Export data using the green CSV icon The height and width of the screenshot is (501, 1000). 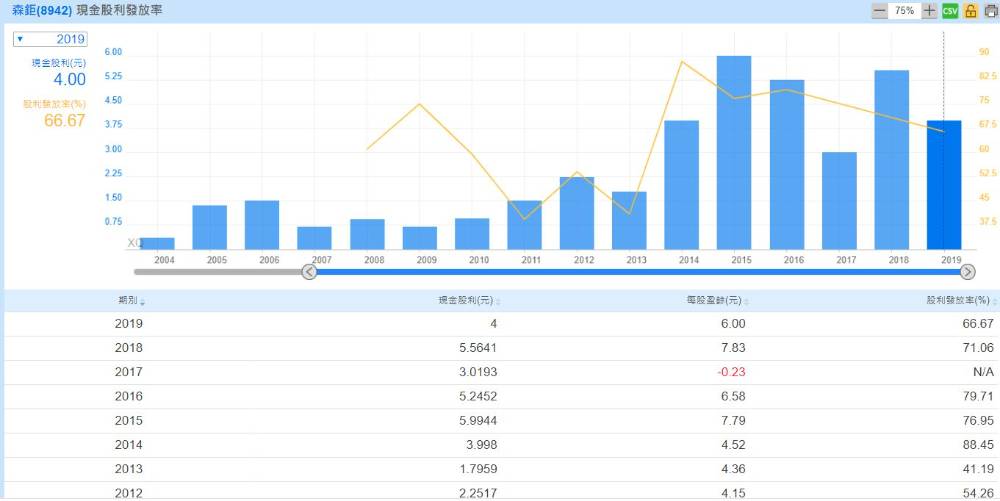pyautogui.click(x=950, y=11)
